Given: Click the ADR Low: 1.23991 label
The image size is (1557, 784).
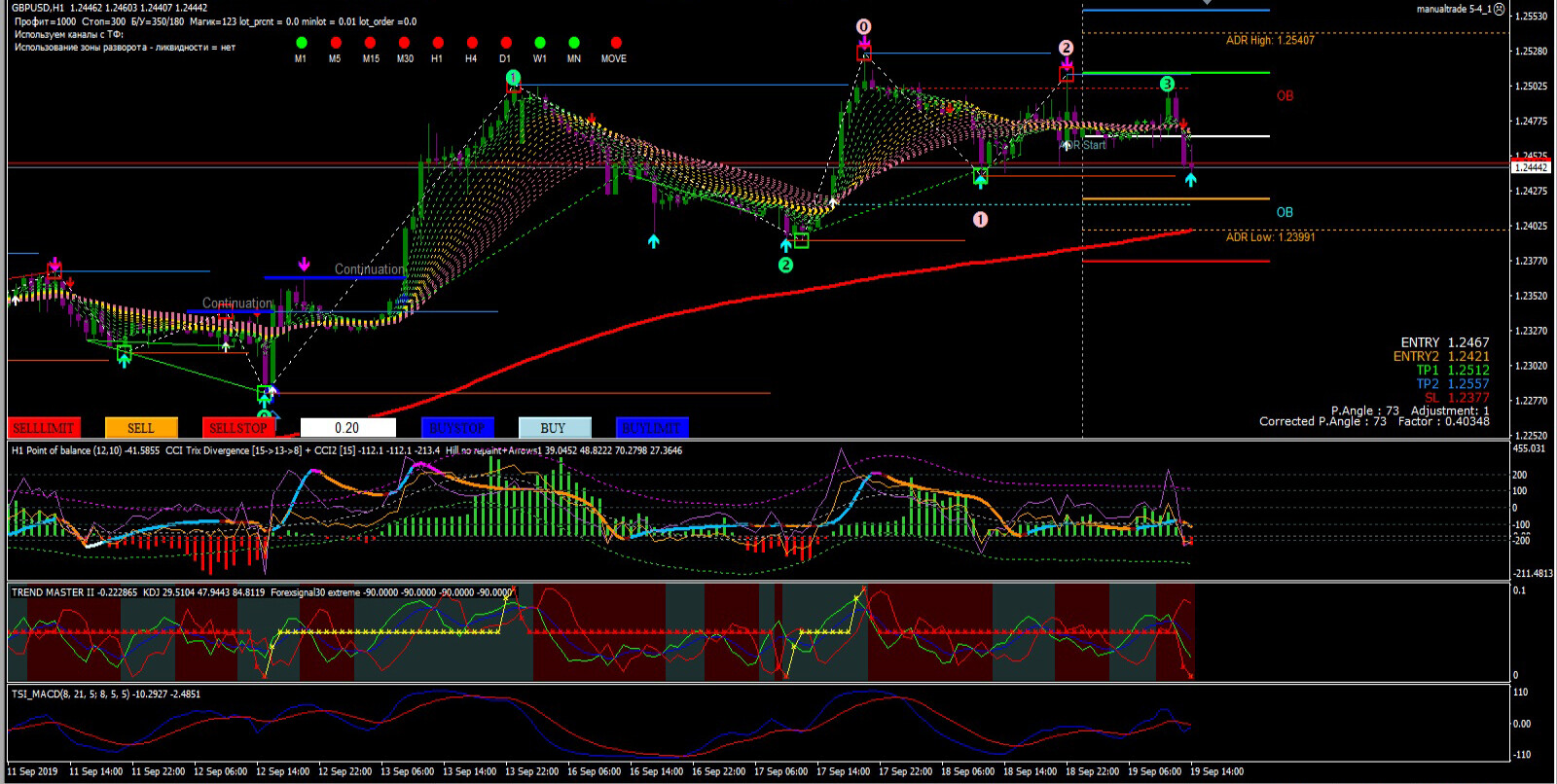Looking at the screenshot, I should click(1270, 237).
